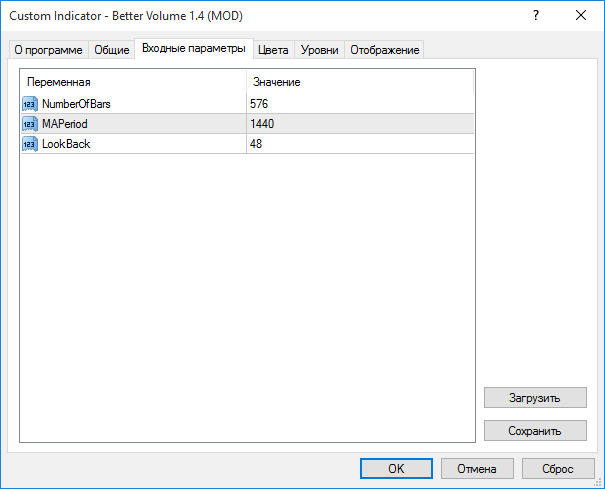Open the Уровни tab
The height and width of the screenshot is (489, 605).
(x=320, y=50)
